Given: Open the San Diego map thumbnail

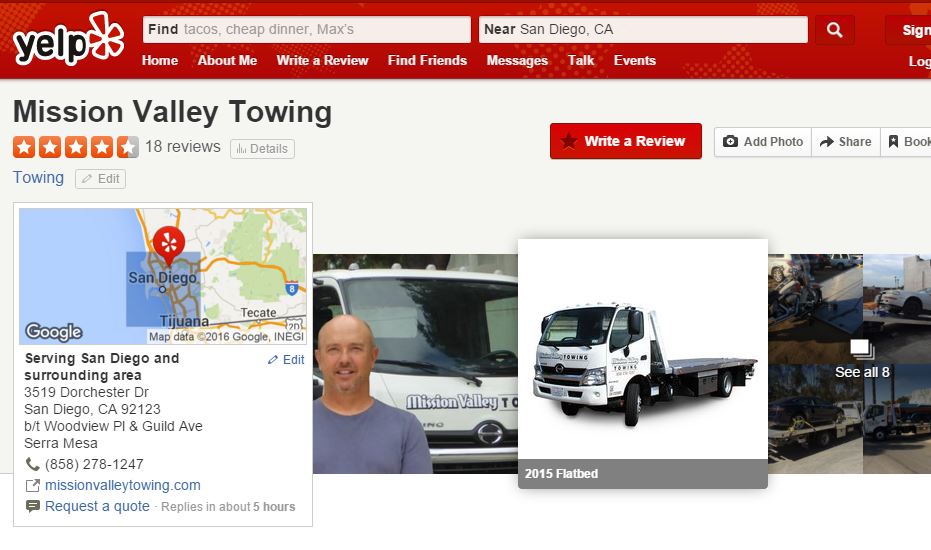Looking at the screenshot, I should [163, 276].
